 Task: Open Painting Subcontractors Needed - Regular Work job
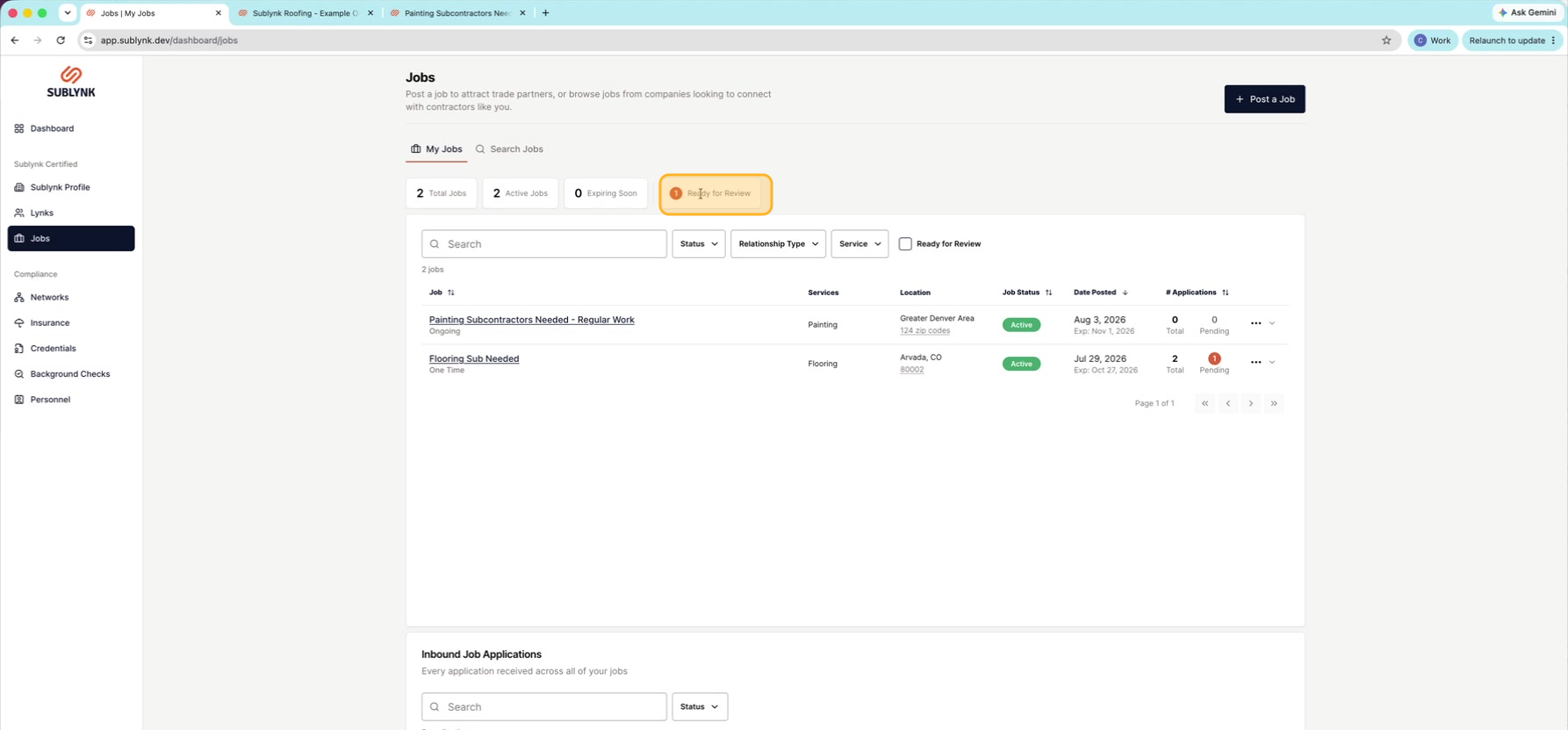tap(531, 320)
